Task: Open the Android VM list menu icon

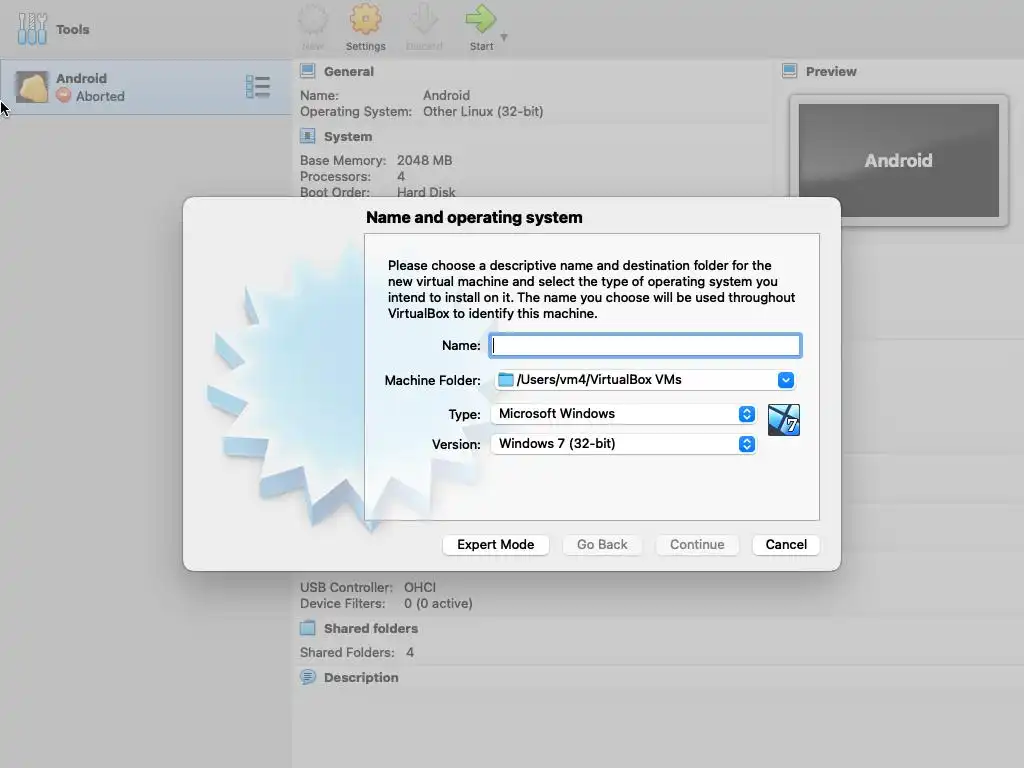Action: (257, 87)
